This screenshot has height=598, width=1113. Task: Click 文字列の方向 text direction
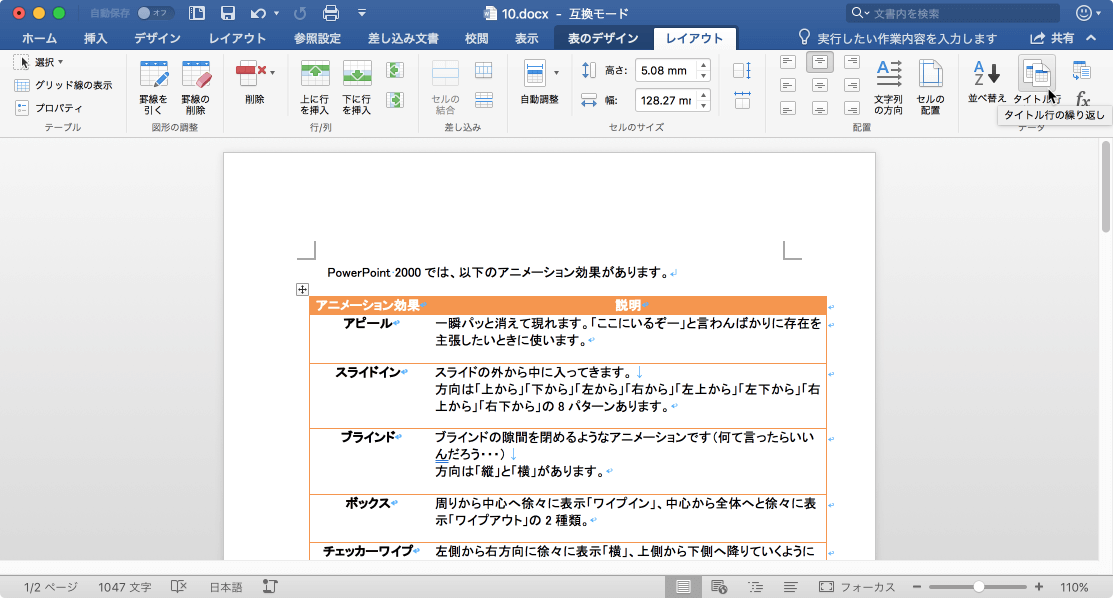tap(888, 87)
